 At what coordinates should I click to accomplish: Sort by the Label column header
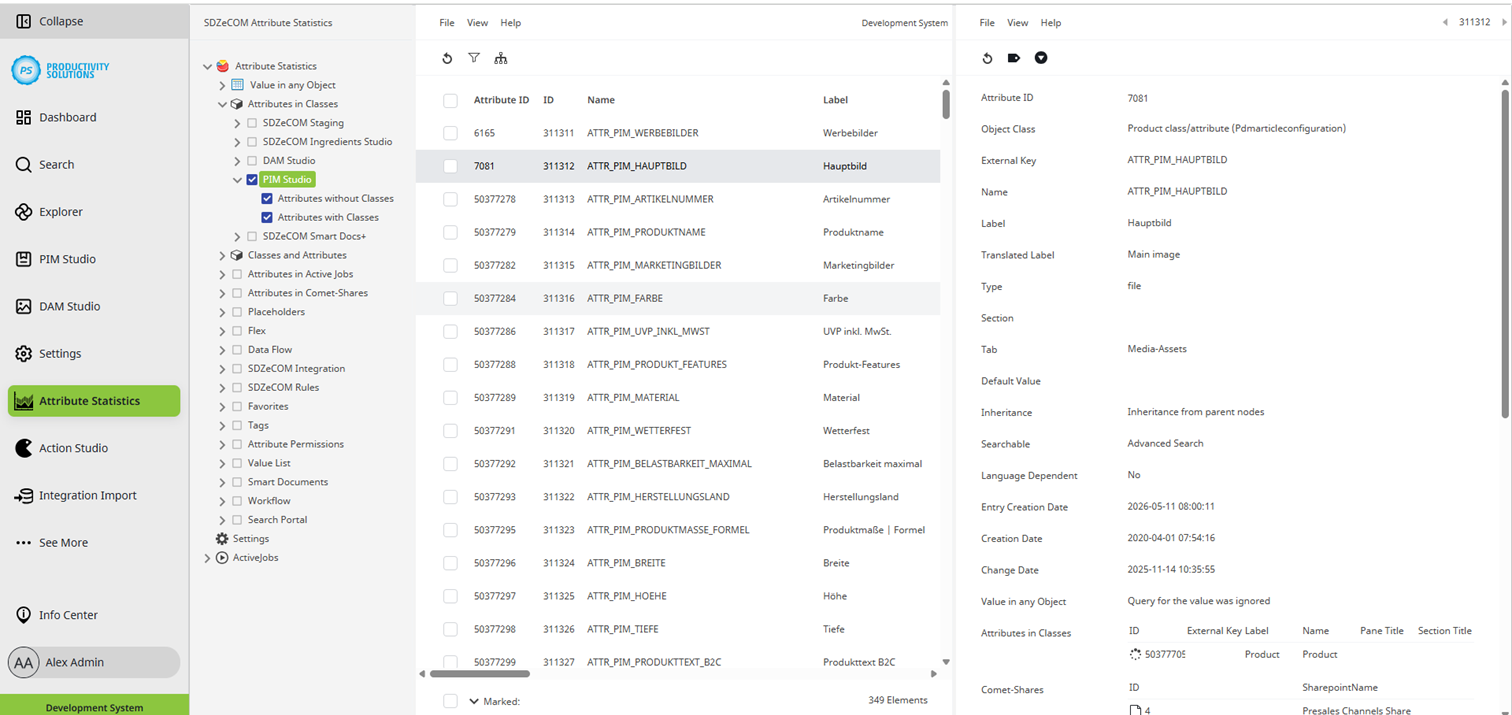pyautogui.click(x=835, y=100)
